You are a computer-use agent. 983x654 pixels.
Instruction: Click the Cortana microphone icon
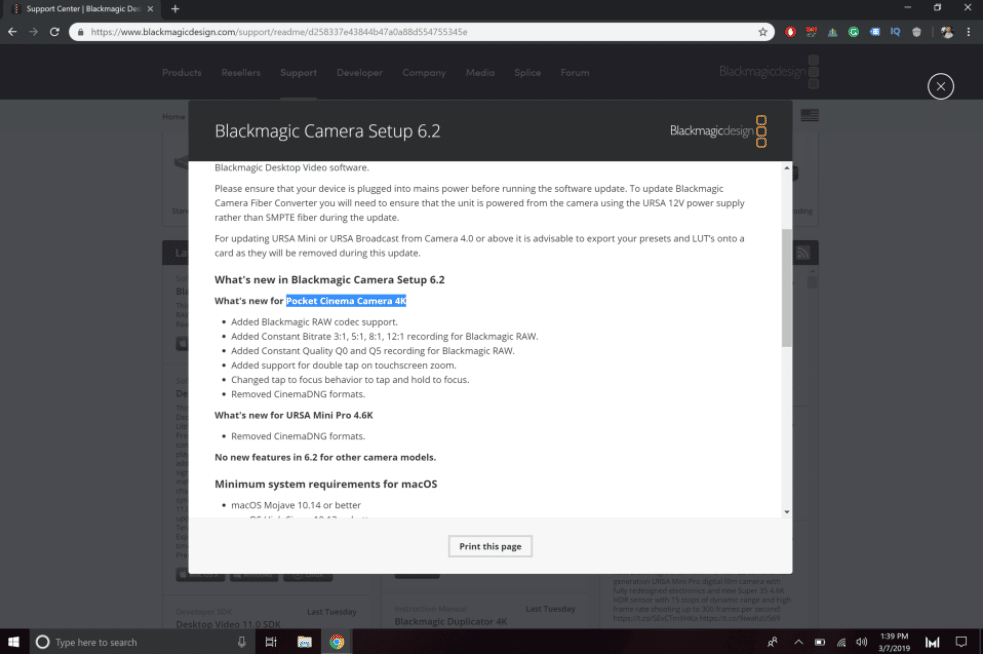click(241, 642)
